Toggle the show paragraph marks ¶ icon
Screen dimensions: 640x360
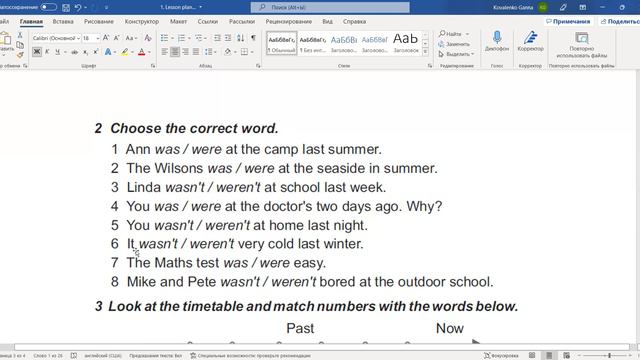[x=253, y=38]
